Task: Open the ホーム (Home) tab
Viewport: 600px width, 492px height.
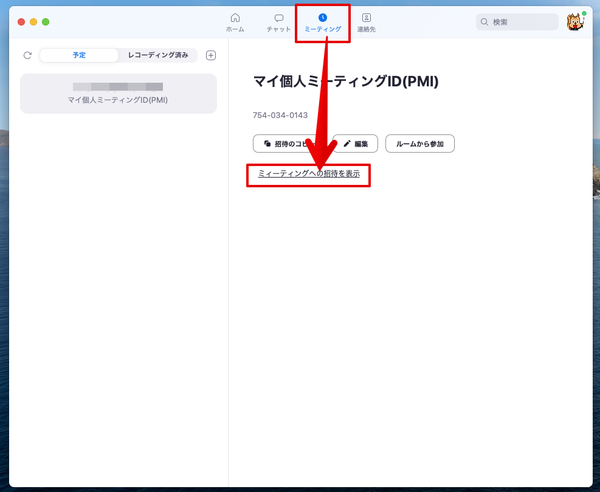Action: (235, 22)
